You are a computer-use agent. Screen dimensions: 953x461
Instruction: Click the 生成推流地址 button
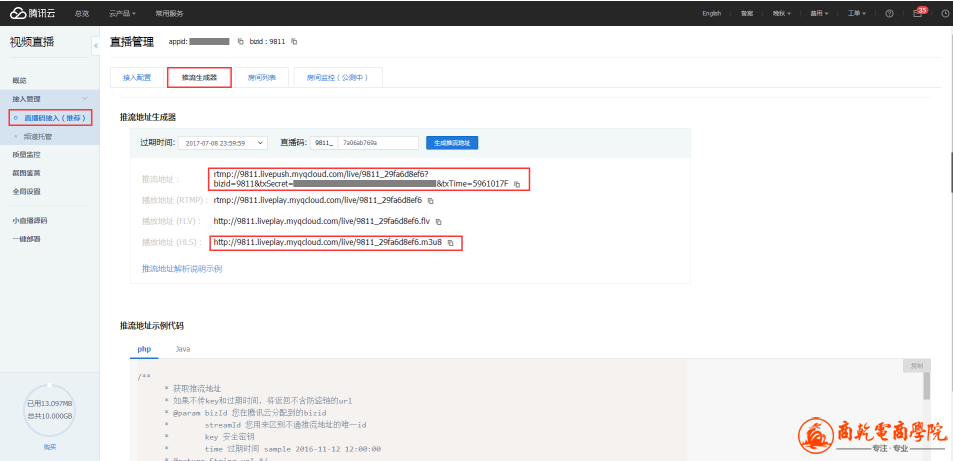point(452,143)
